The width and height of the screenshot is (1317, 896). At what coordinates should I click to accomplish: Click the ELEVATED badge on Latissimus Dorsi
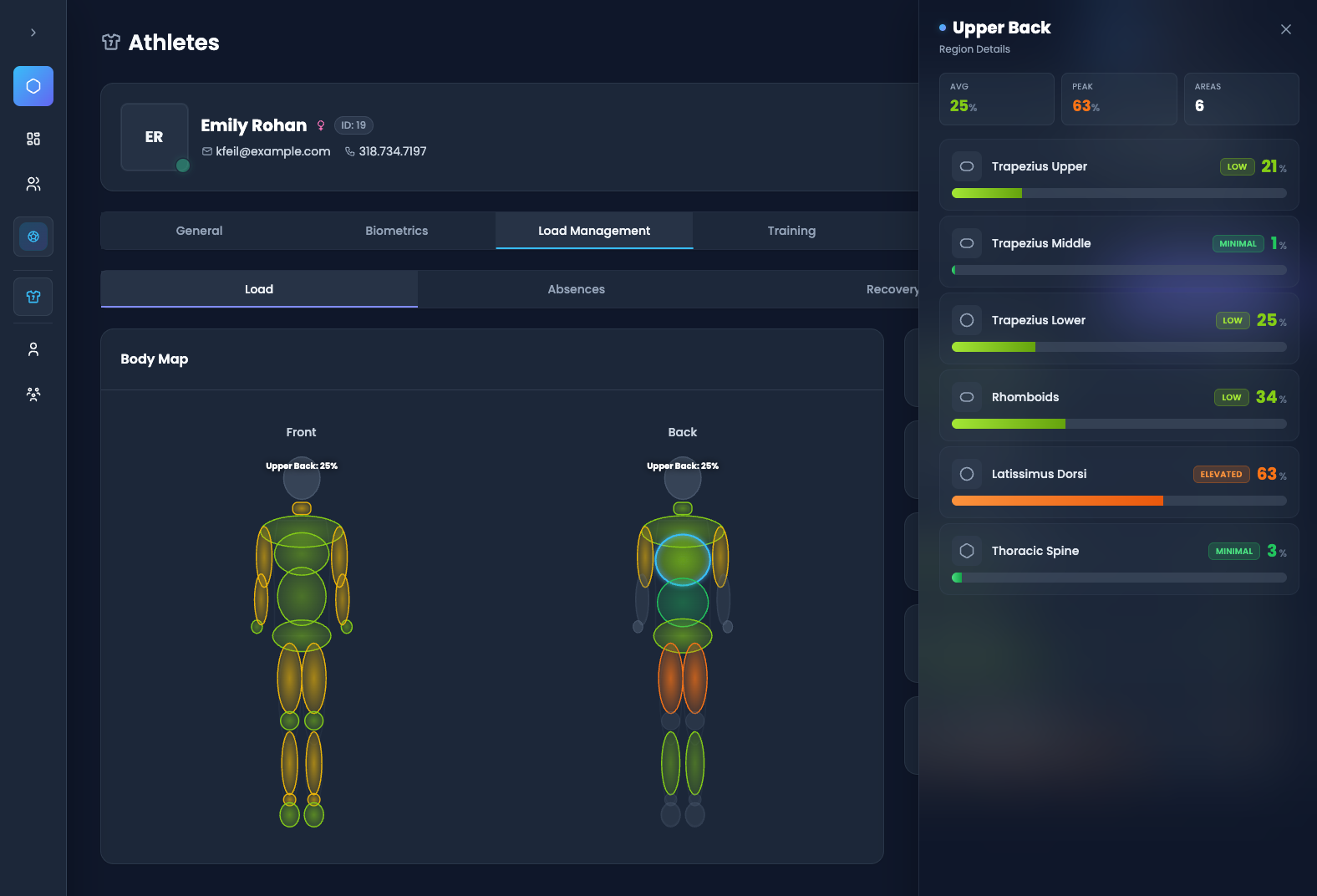1221,474
